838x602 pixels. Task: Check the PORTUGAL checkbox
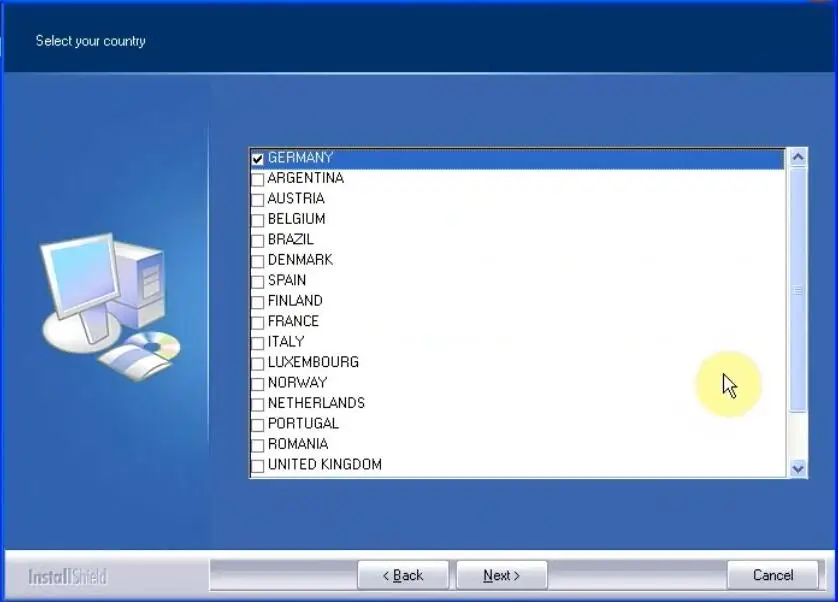(x=258, y=425)
